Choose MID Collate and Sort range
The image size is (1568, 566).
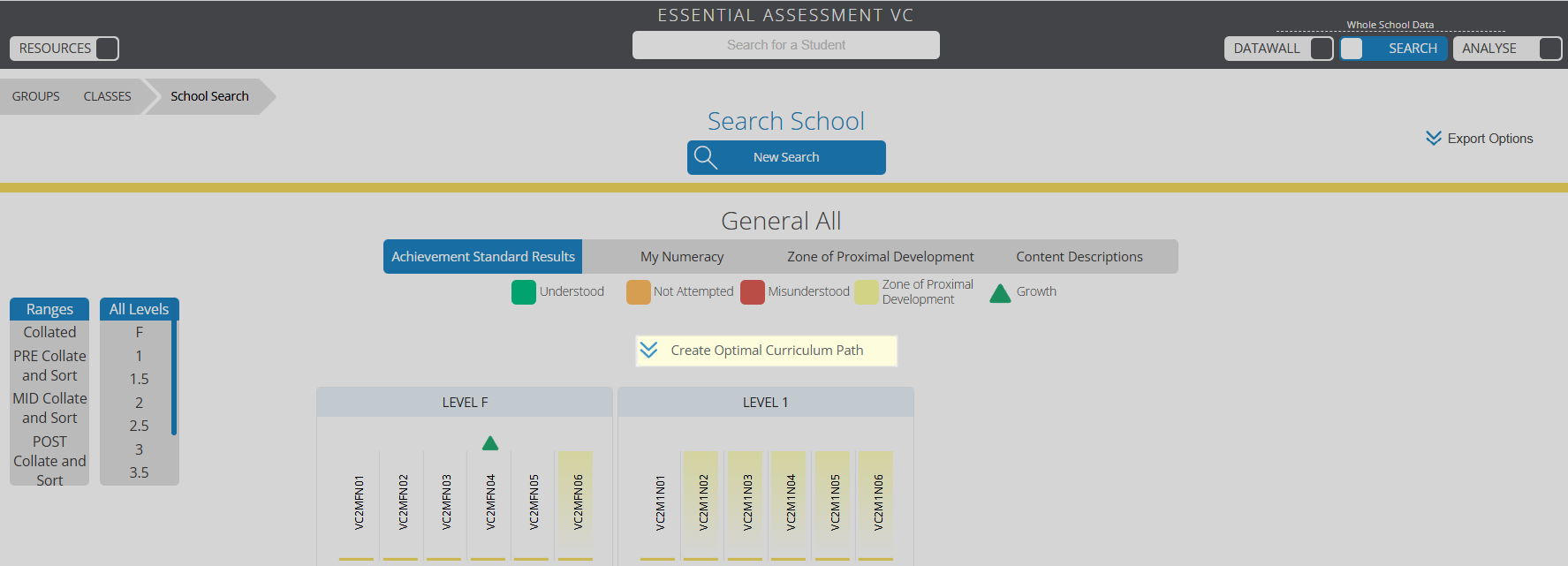[49, 408]
